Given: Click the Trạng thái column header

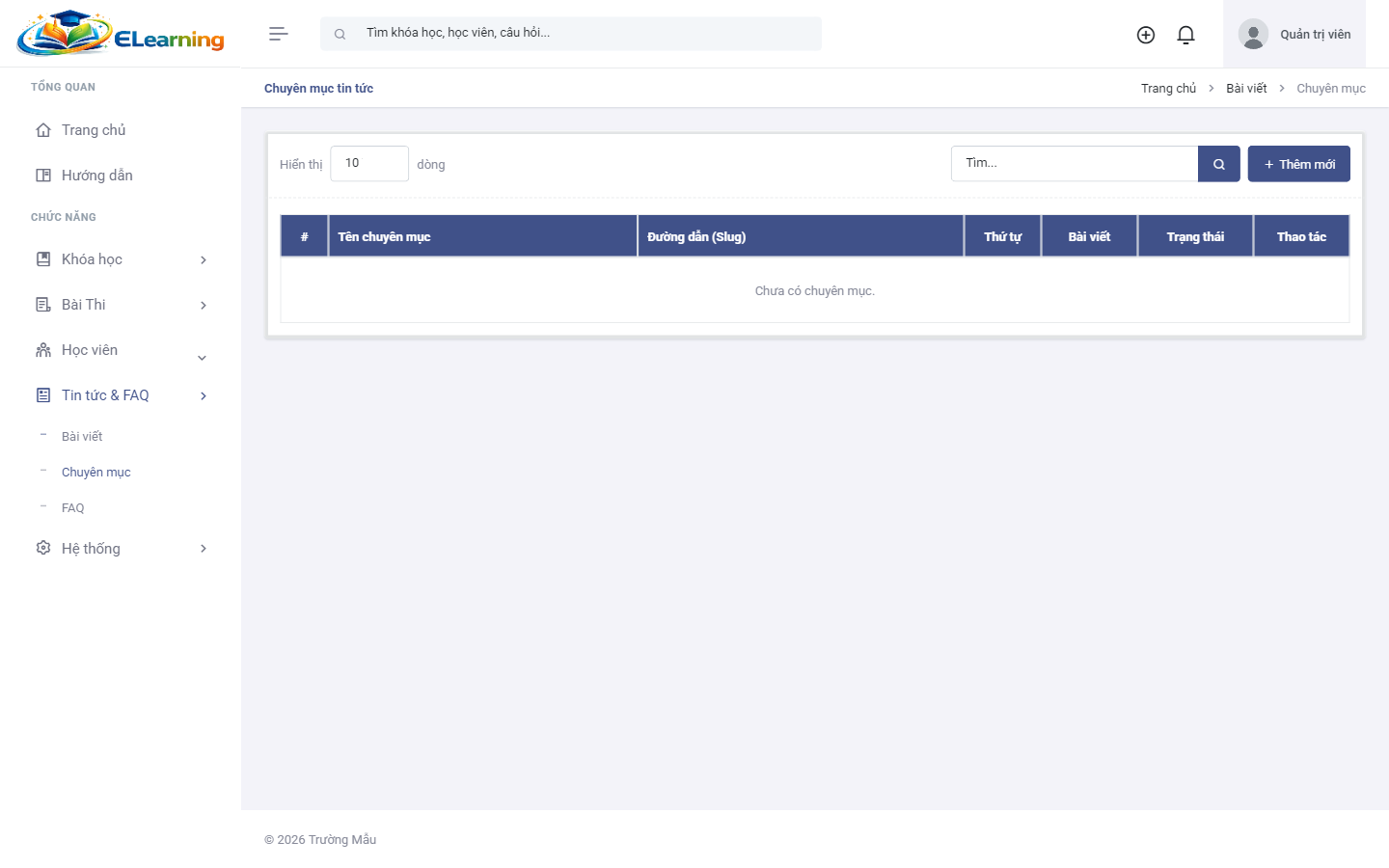Looking at the screenshot, I should [1196, 236].
